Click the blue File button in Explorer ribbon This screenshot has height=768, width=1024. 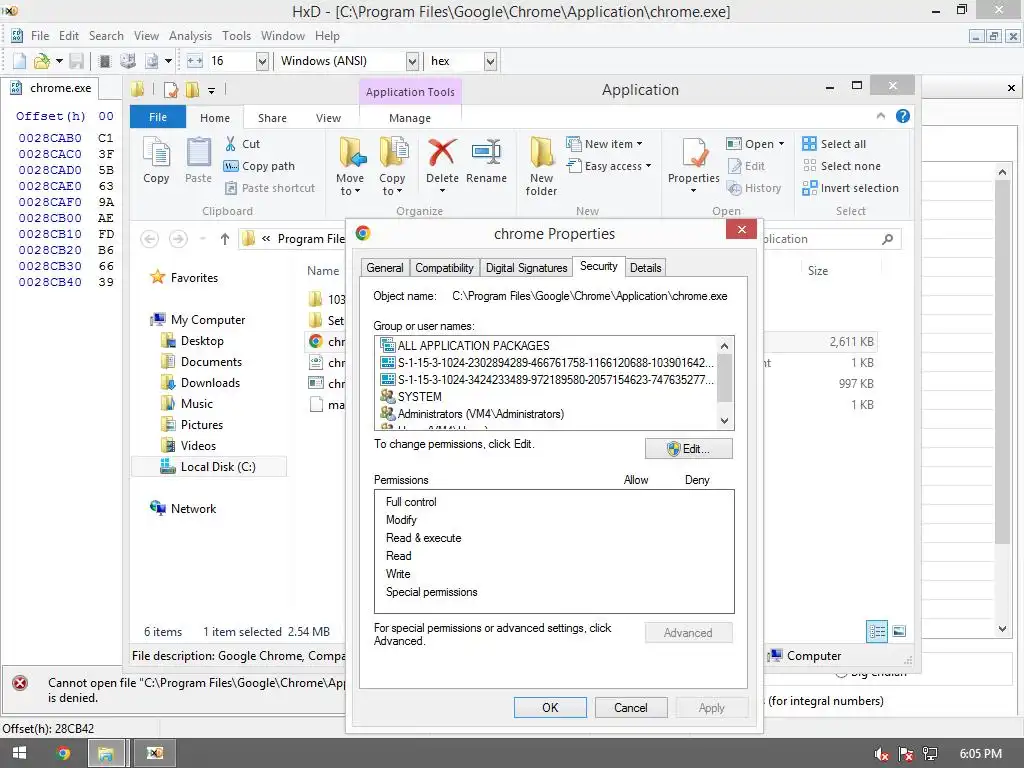(x=157, y=118)
